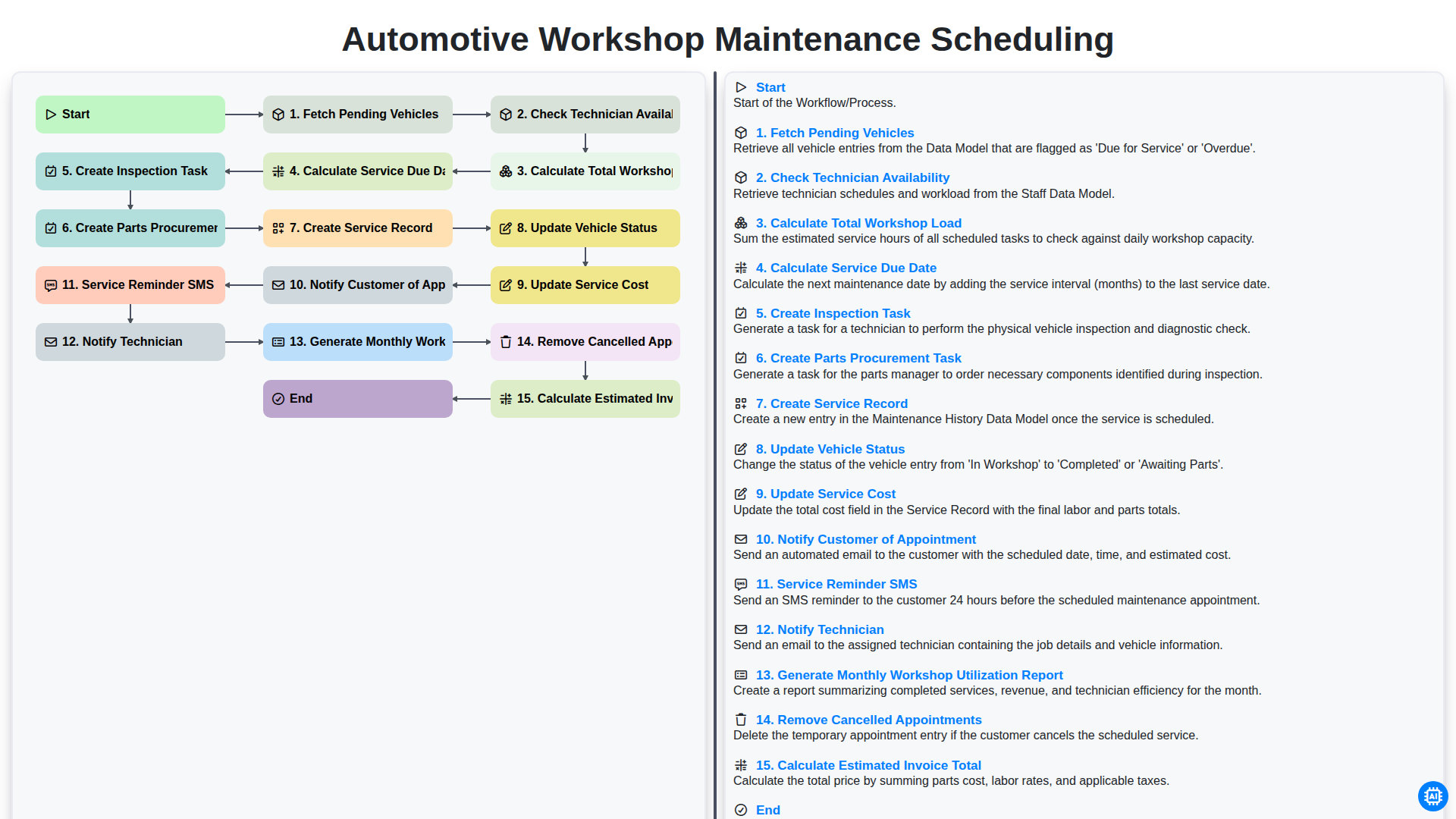Click the SMS bubble icon in Service Reminder node
The width and height of the screenshot is (1456, 819).
point(51,285)
